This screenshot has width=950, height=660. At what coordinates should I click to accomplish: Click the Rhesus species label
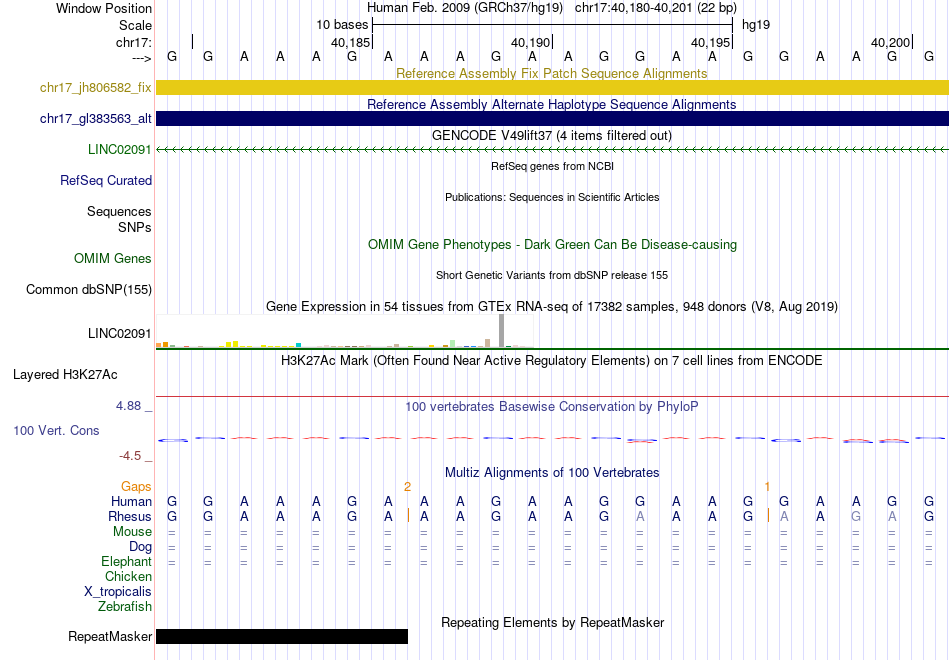[130, 516]
